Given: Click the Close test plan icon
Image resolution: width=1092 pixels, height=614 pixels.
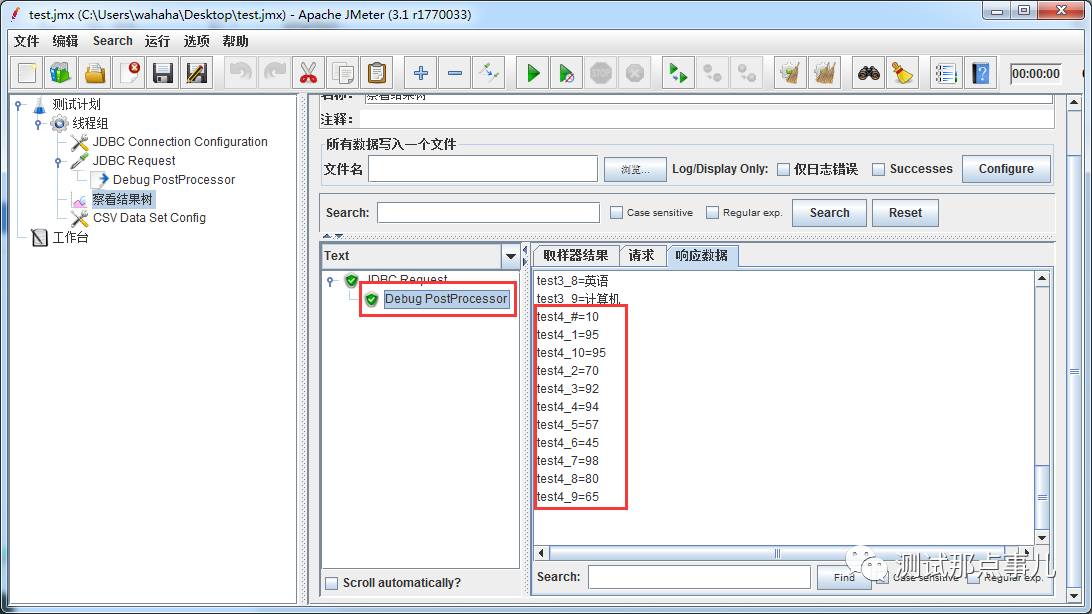Looking at the screenshot, I should [130, 72].
